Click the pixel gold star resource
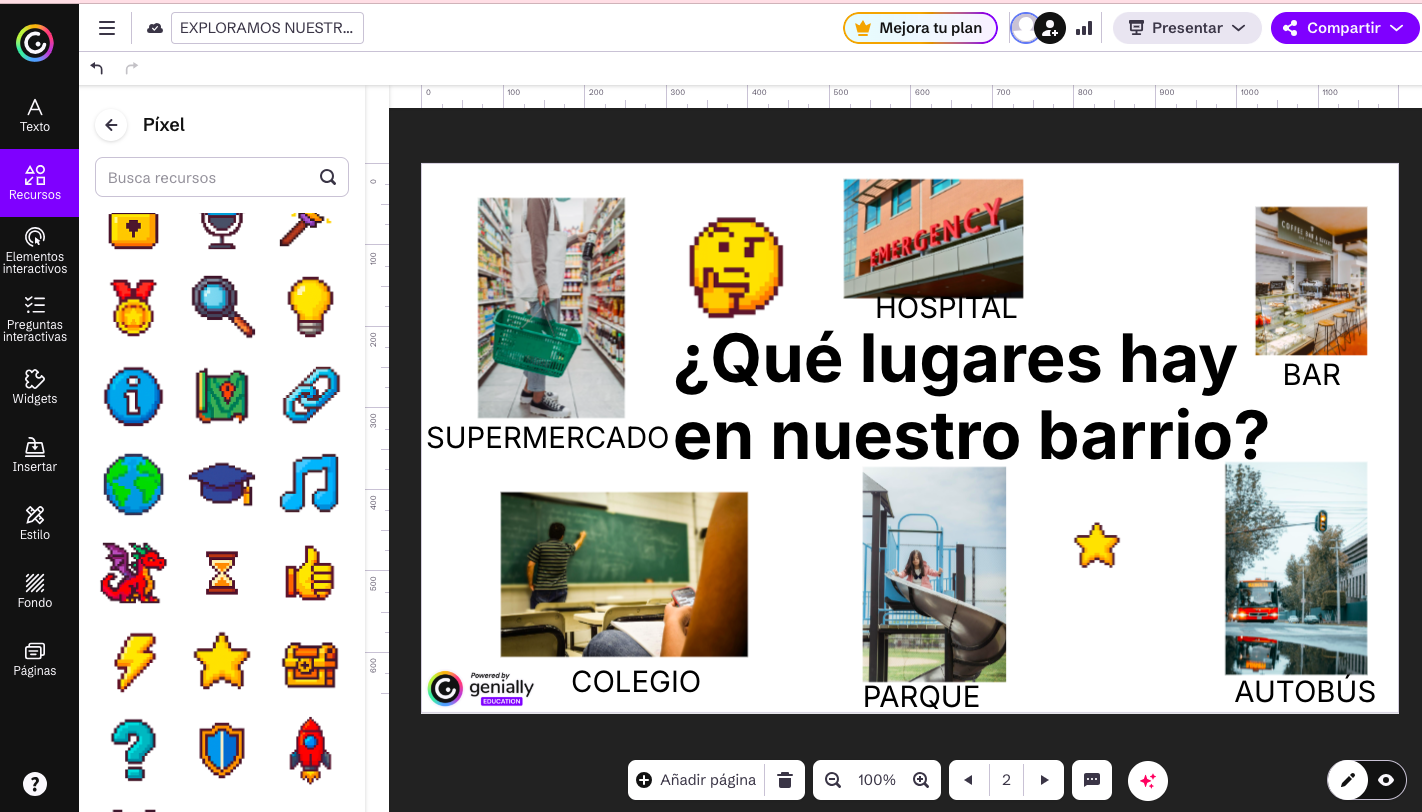Screen dimensions: 1422x812 pyautogui.click(x=221, y=661)
